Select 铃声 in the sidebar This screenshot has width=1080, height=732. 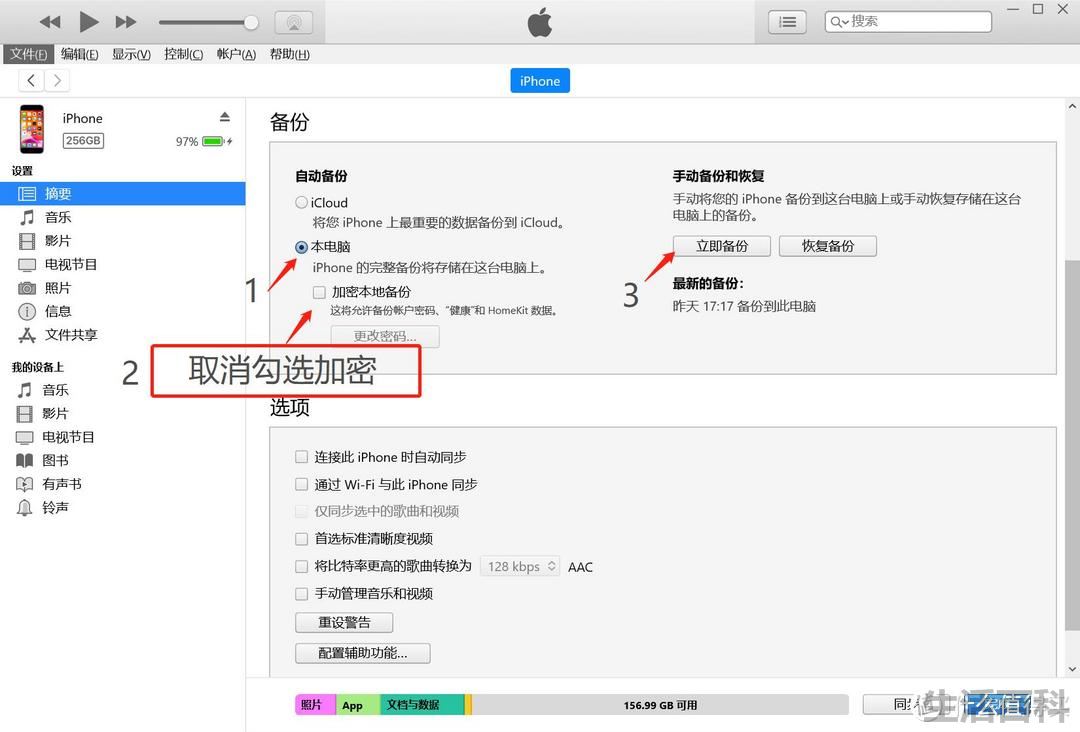[123, 508]
